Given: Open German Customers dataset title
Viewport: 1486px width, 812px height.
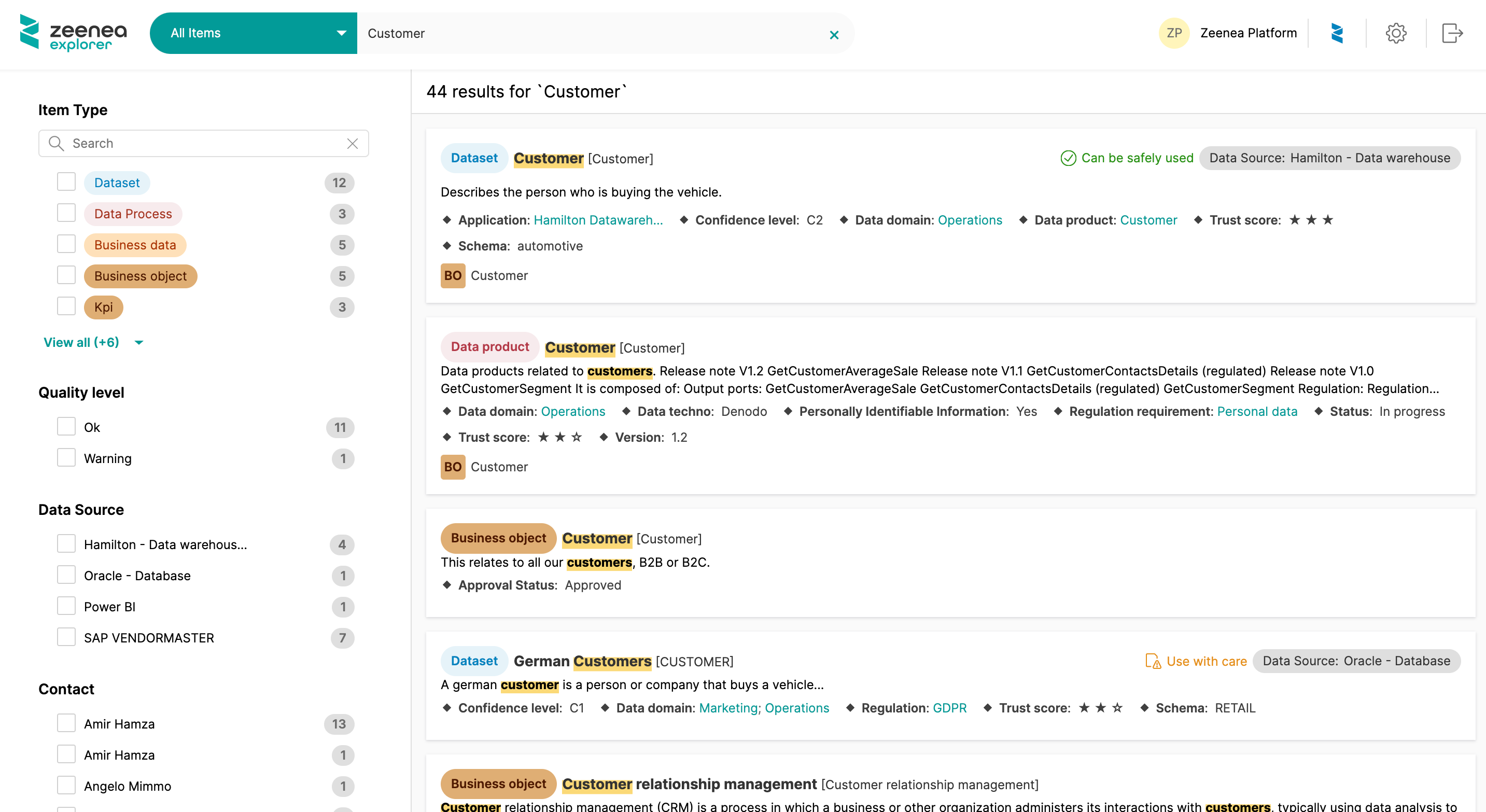Looking at the screenshot, I should [x=583, y=662].
